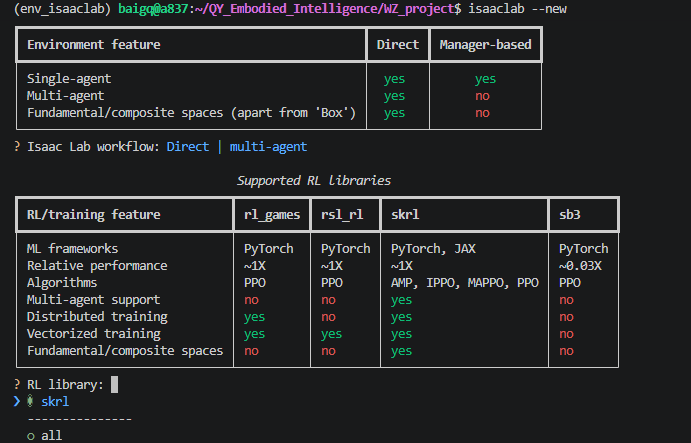Click the 'skrl' column header in table
The width and height of the screenshot is (691, 443).
405,215
